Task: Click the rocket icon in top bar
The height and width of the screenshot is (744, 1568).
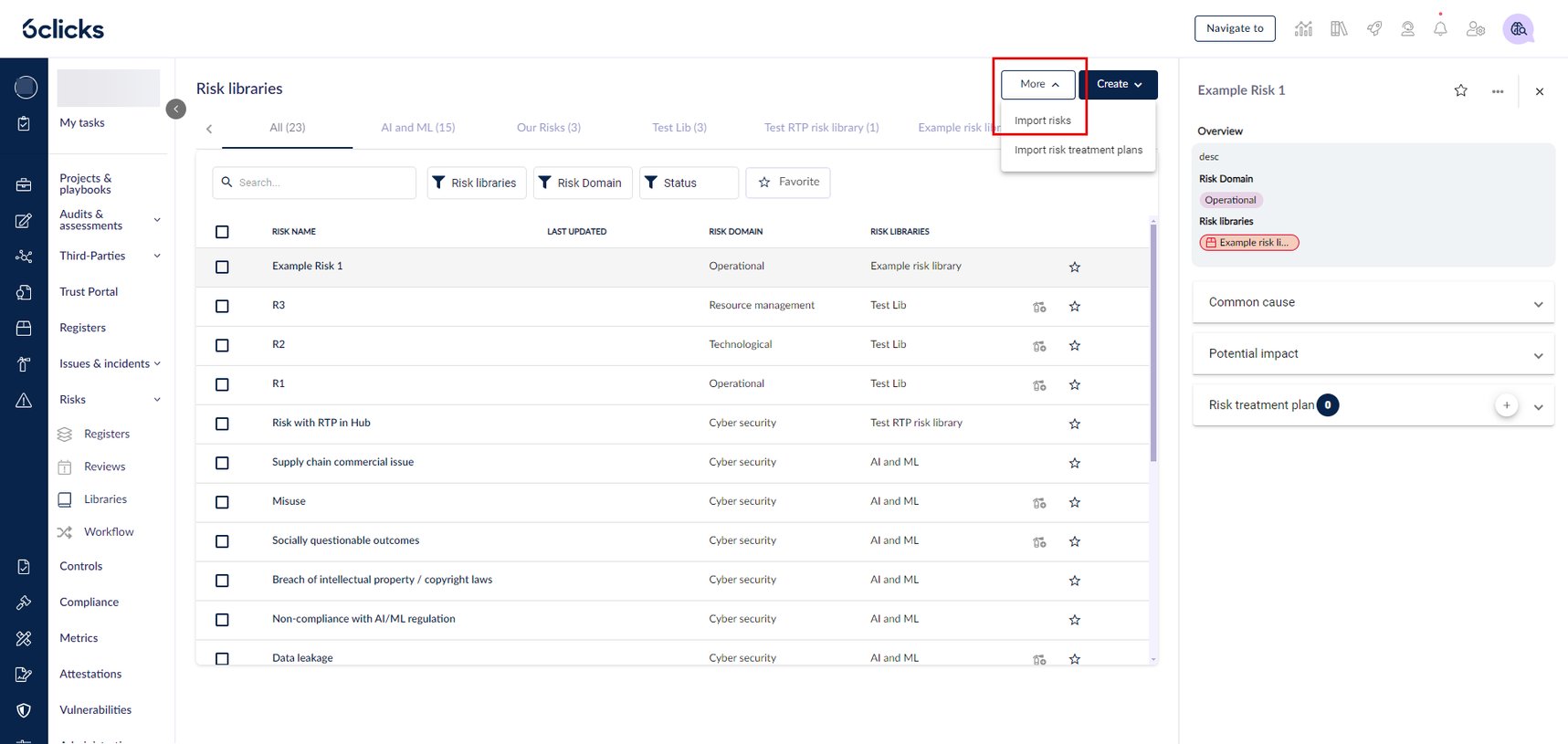Action: [1373, 29]
